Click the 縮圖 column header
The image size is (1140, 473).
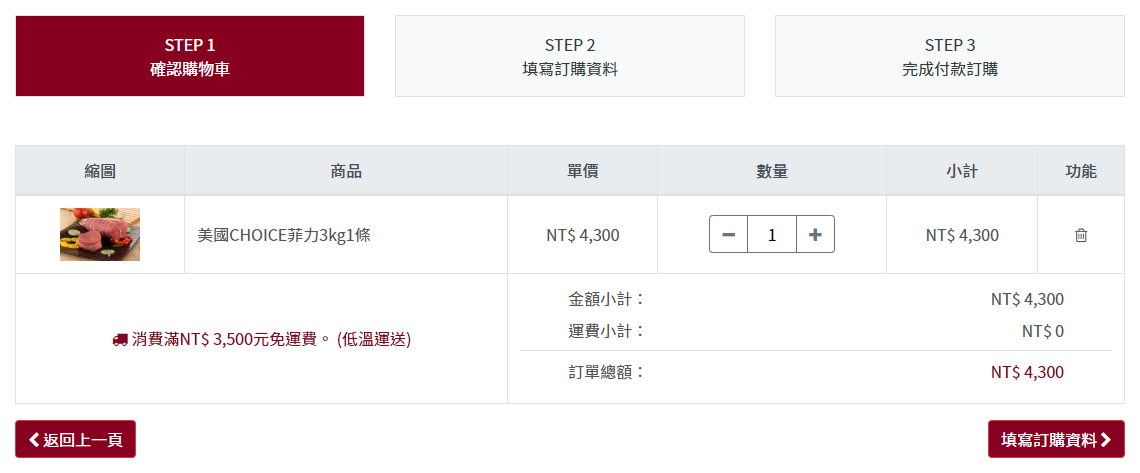[x=100, y=171]
